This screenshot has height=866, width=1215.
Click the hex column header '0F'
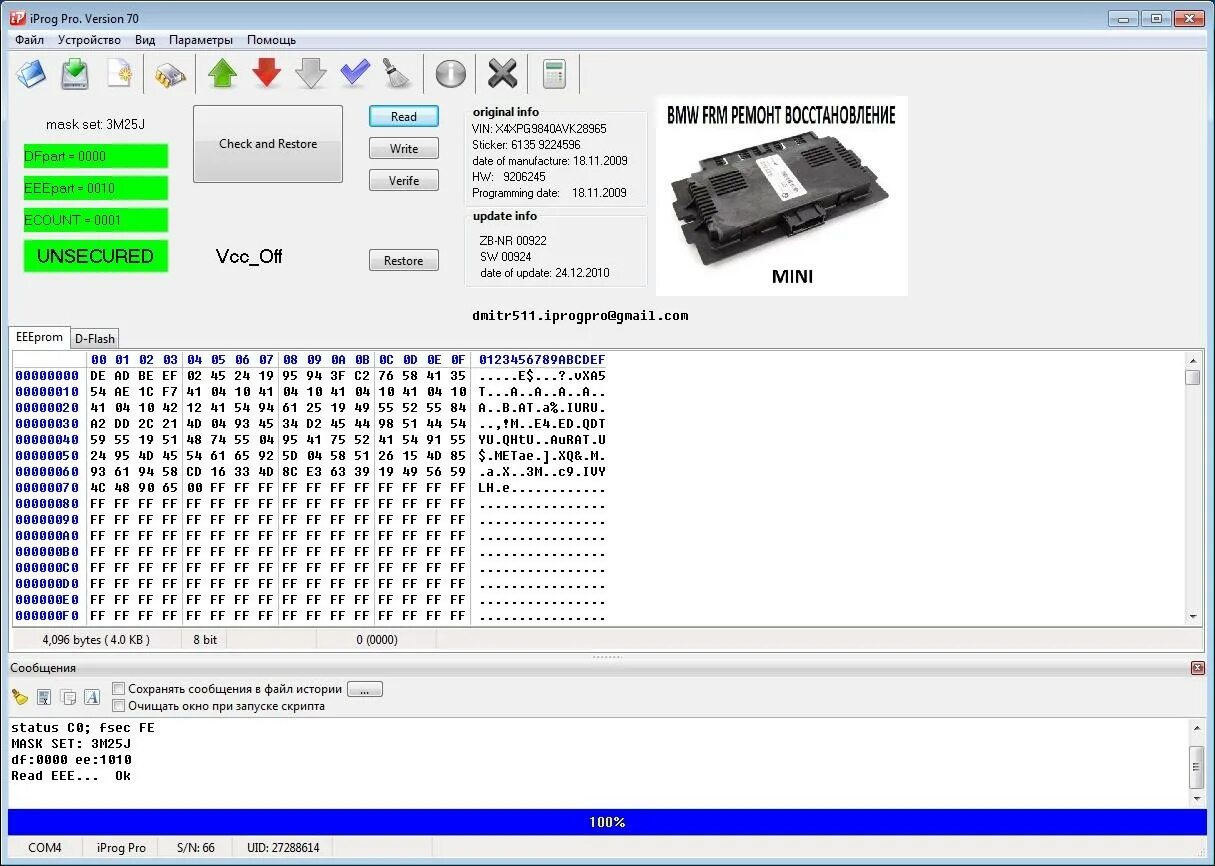(x=458, y=360)
